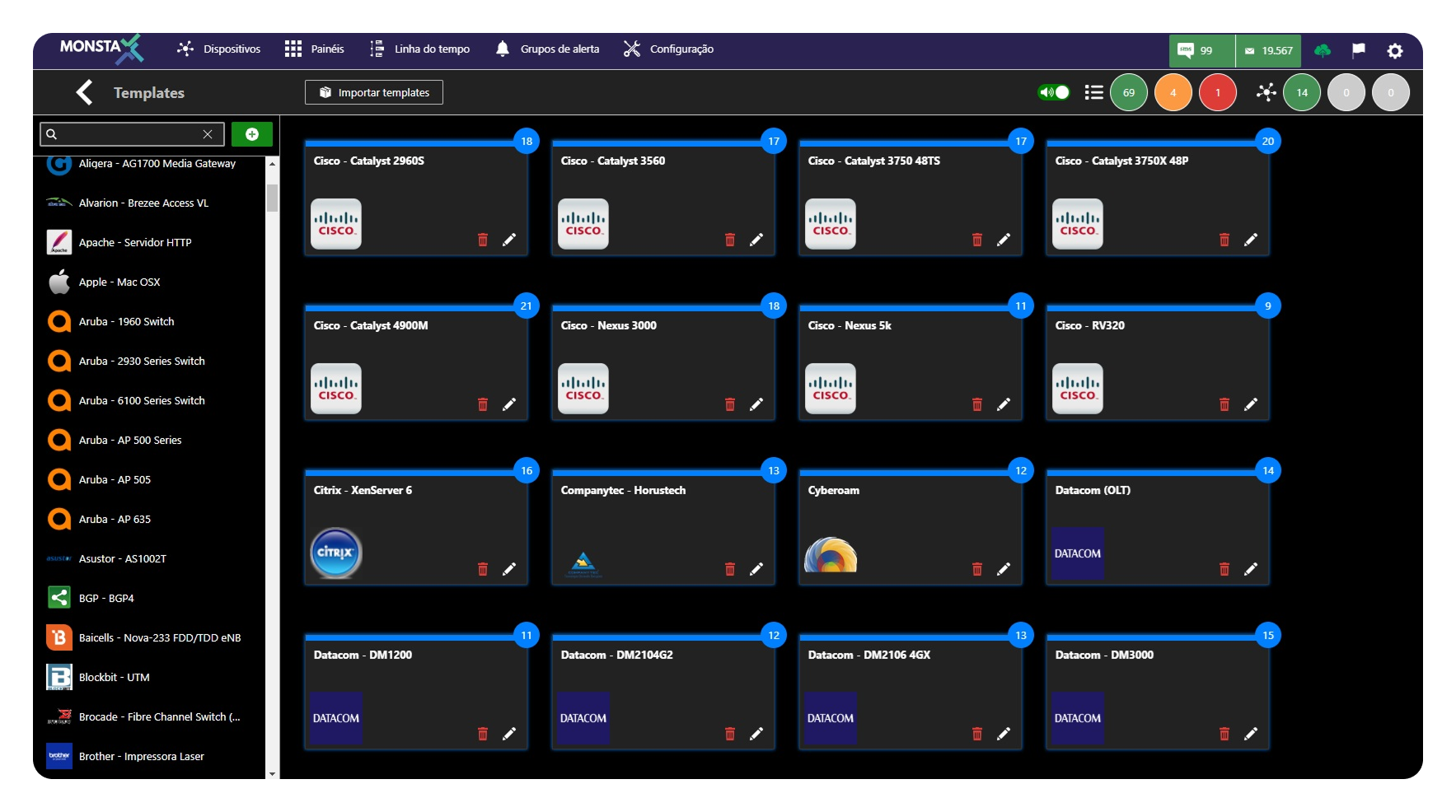This screenshot has width=1456, height=812.
Task: Edit the Cisco - Nexus 3000 template
Action: click(756, 404)
